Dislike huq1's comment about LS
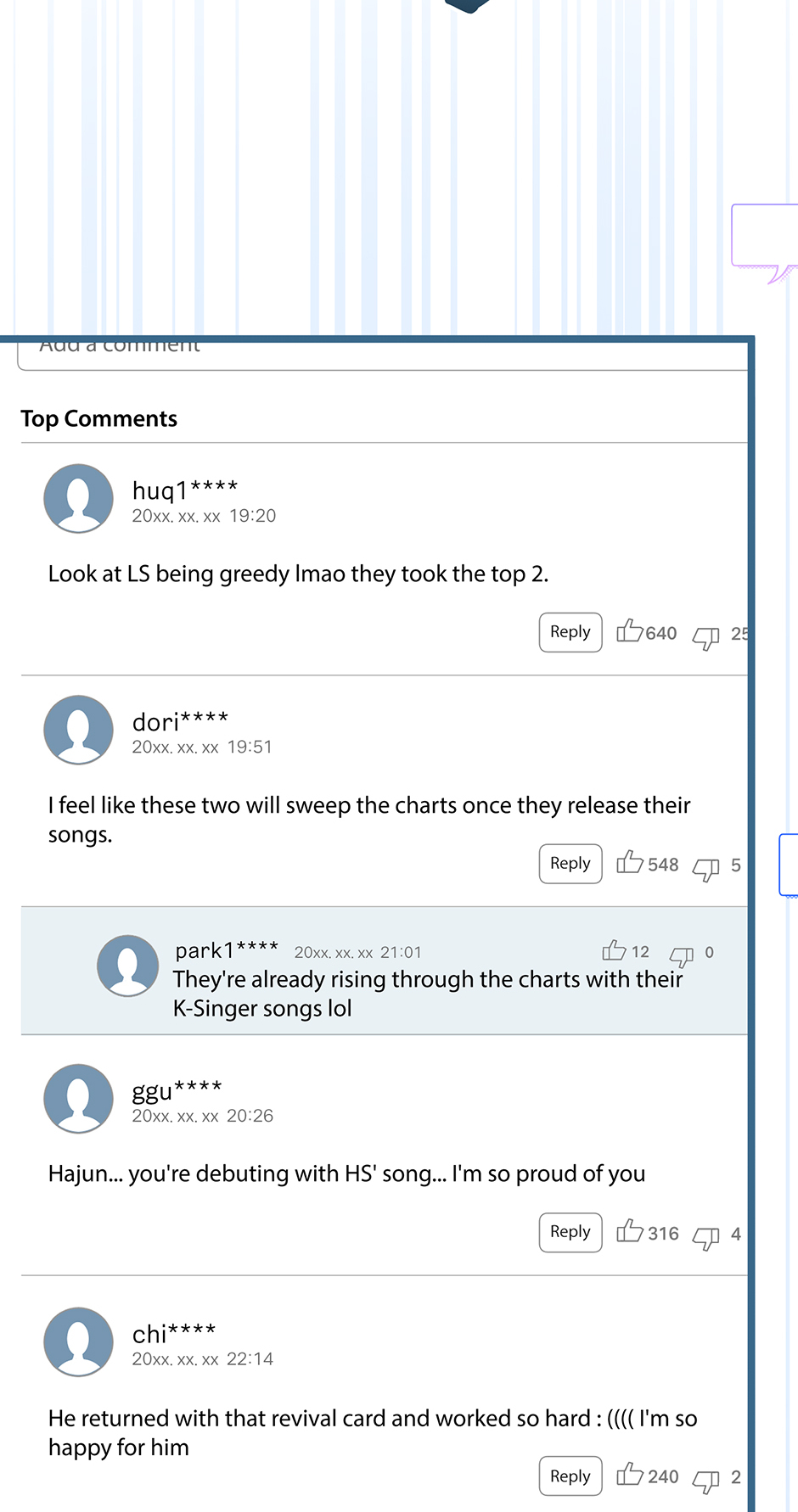The height and width of the screenshot is (1512, 798). coord(705,636)
